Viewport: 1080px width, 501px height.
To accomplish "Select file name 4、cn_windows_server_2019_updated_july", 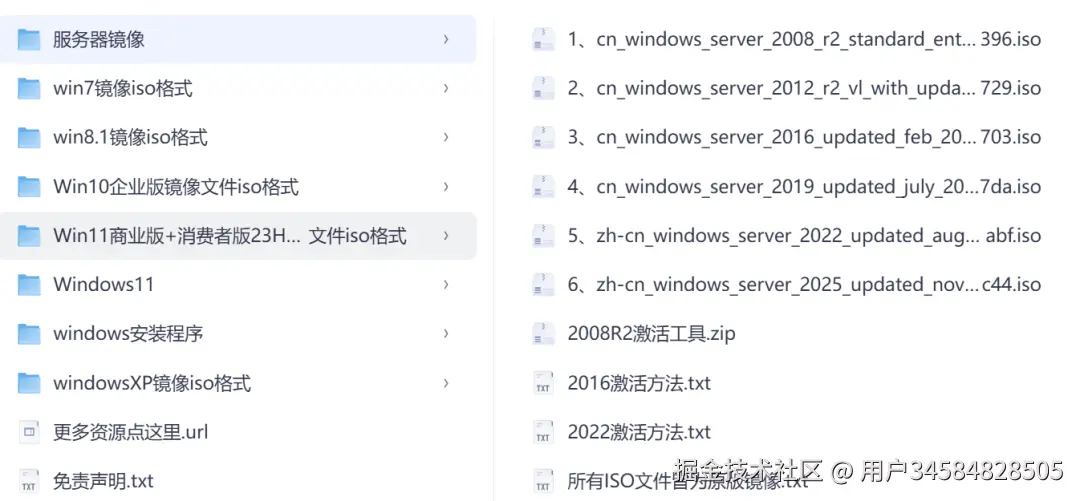I will pos(804,187).
